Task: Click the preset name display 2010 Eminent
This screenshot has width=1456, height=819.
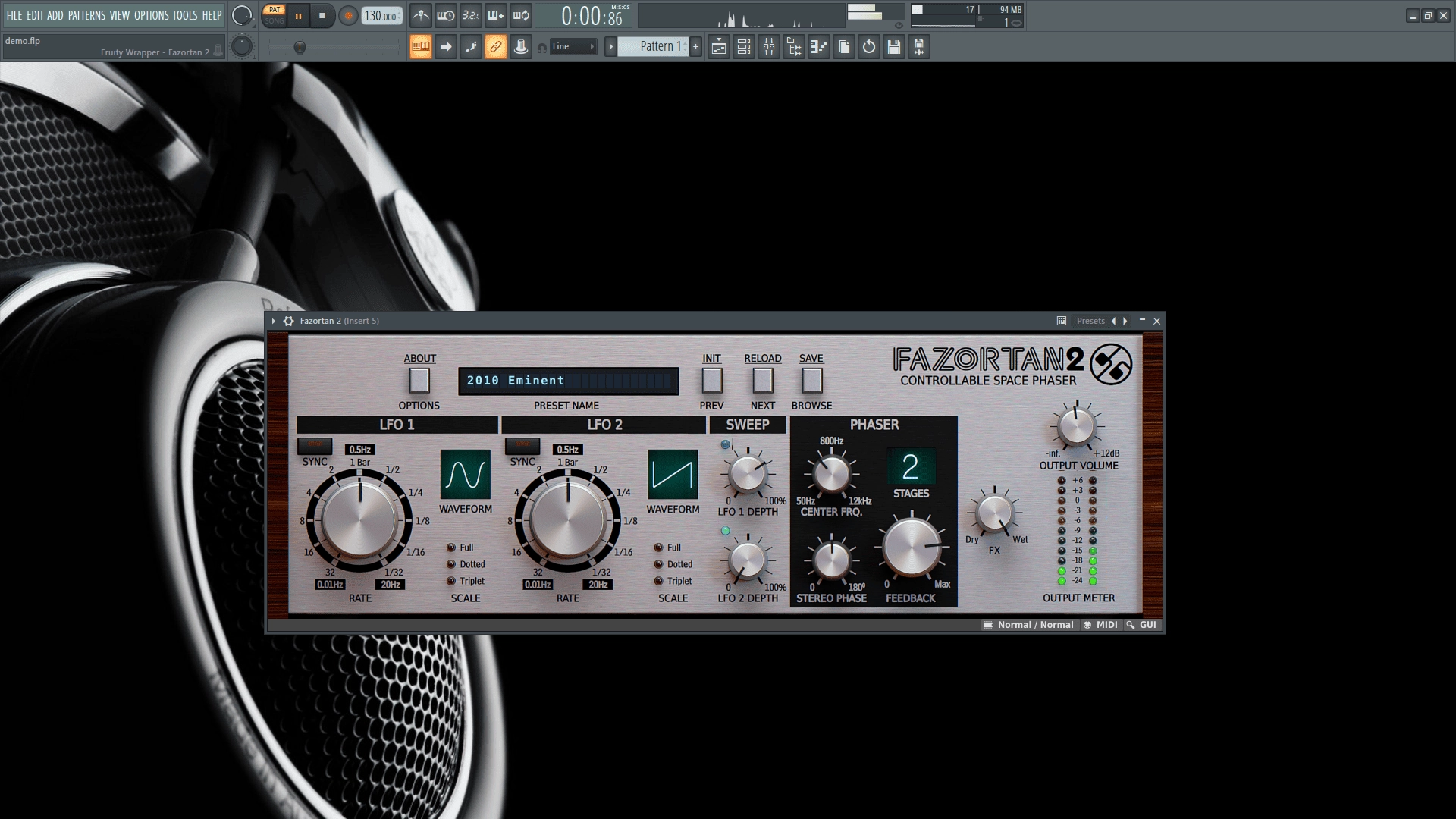Action: coord(569,381)
